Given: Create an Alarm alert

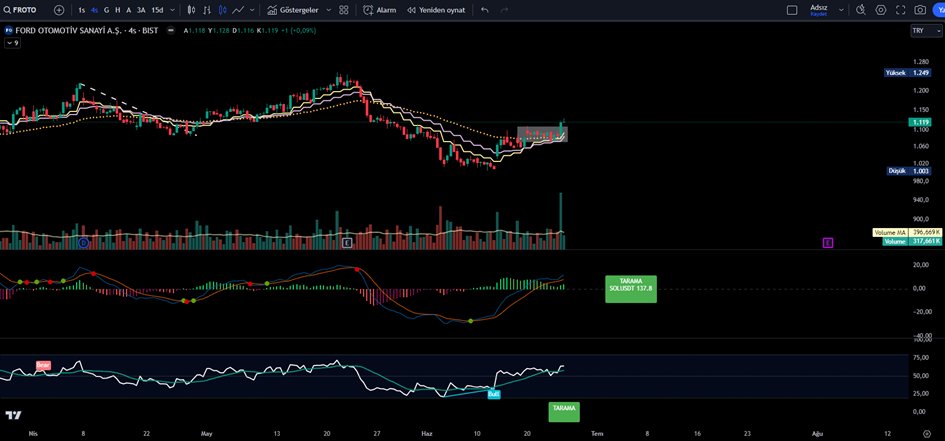Looking at the screenshot, I should pos(380,10).
